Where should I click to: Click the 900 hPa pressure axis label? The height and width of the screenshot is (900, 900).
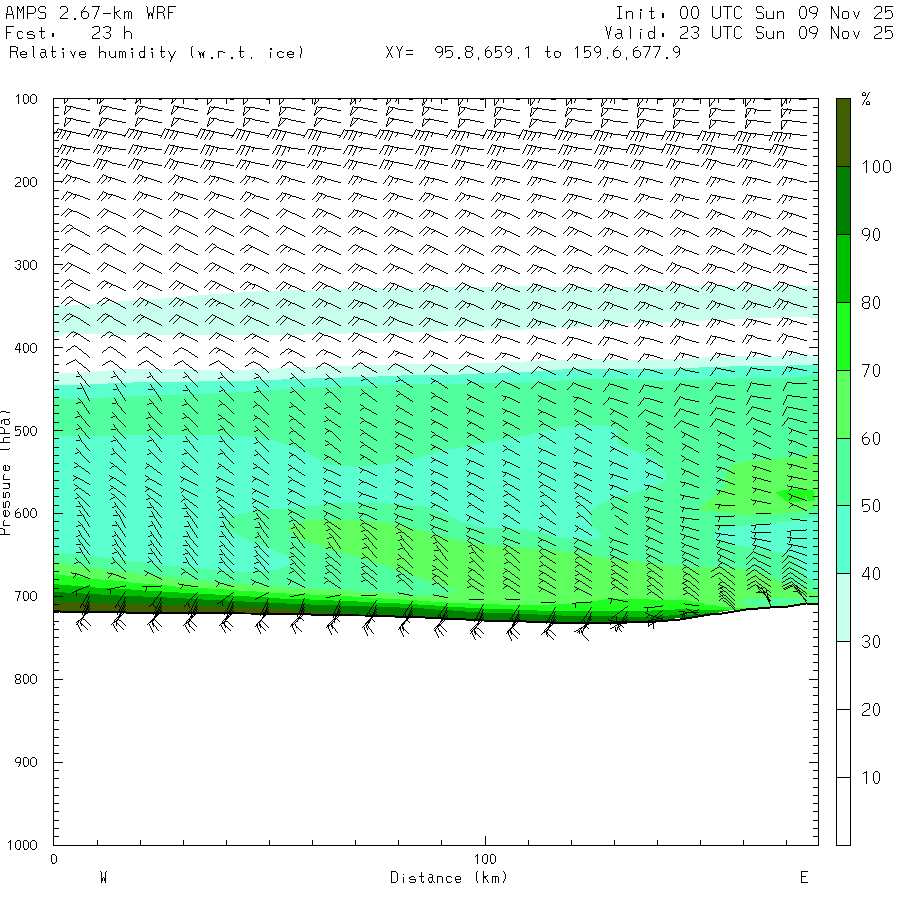coord(26,762)
